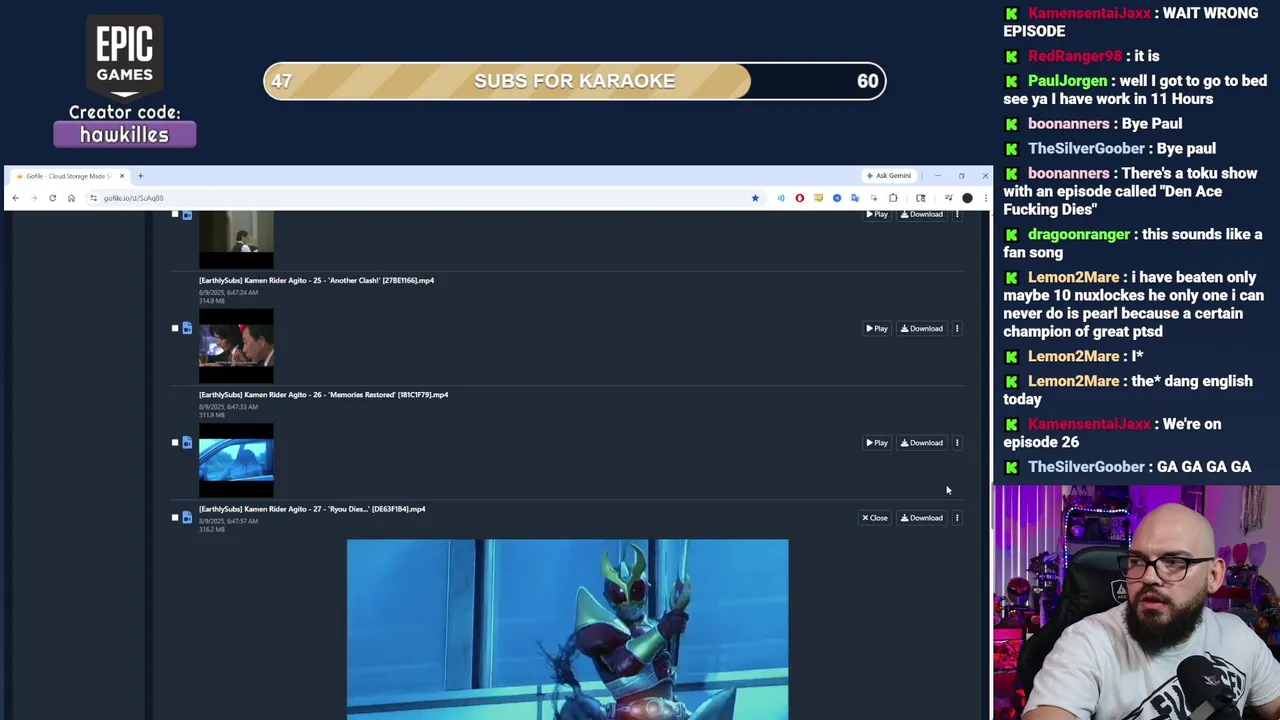Open the Extensions puzzle-piece icon

pos(893,198)
